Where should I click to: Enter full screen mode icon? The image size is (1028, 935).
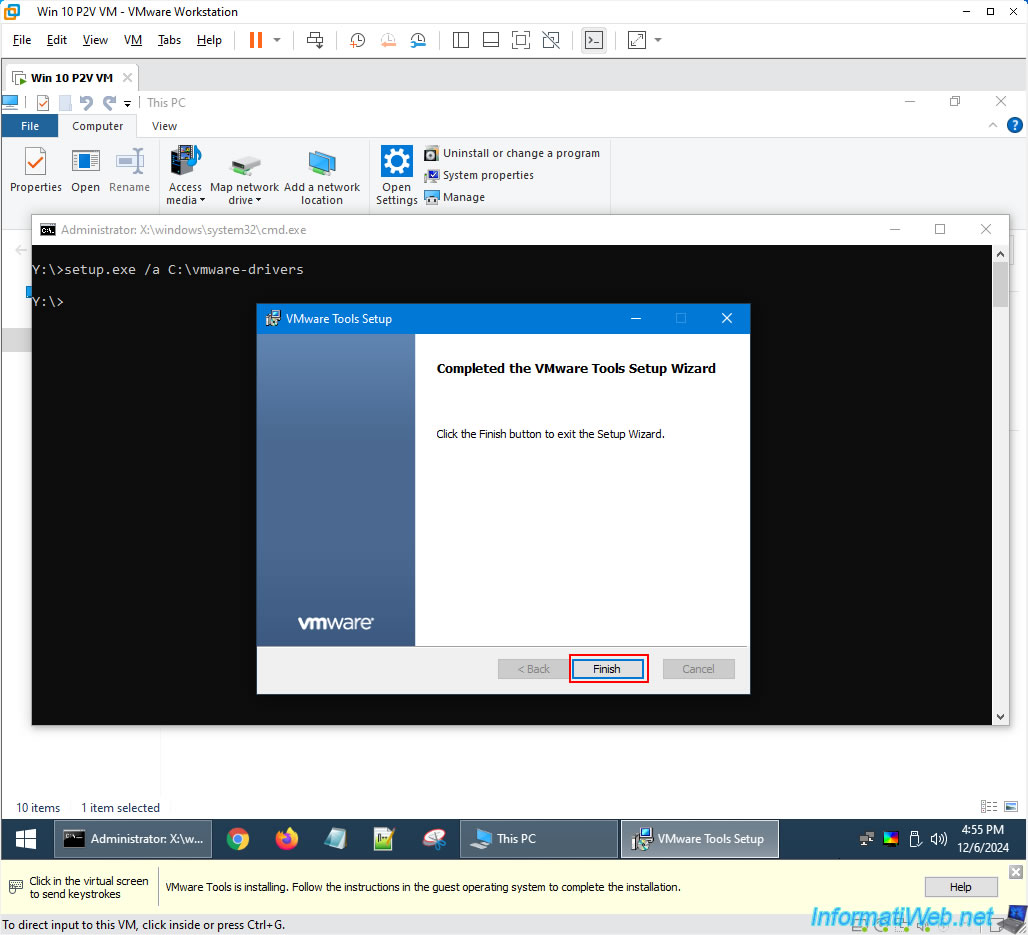(521, 40)
